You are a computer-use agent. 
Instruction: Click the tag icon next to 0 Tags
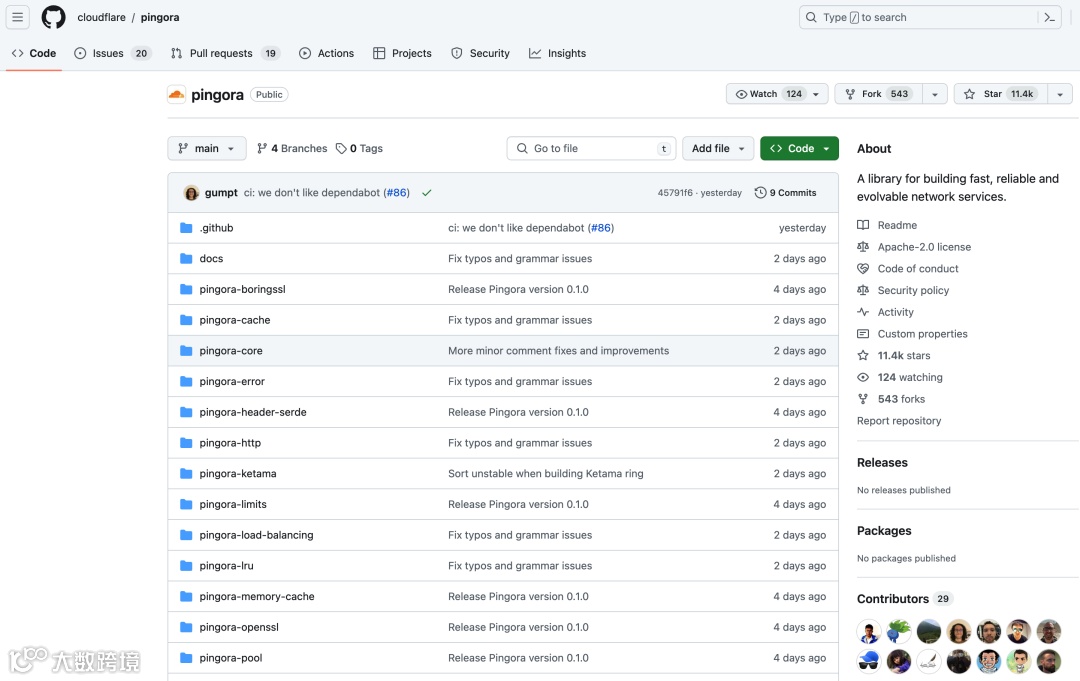341,149
